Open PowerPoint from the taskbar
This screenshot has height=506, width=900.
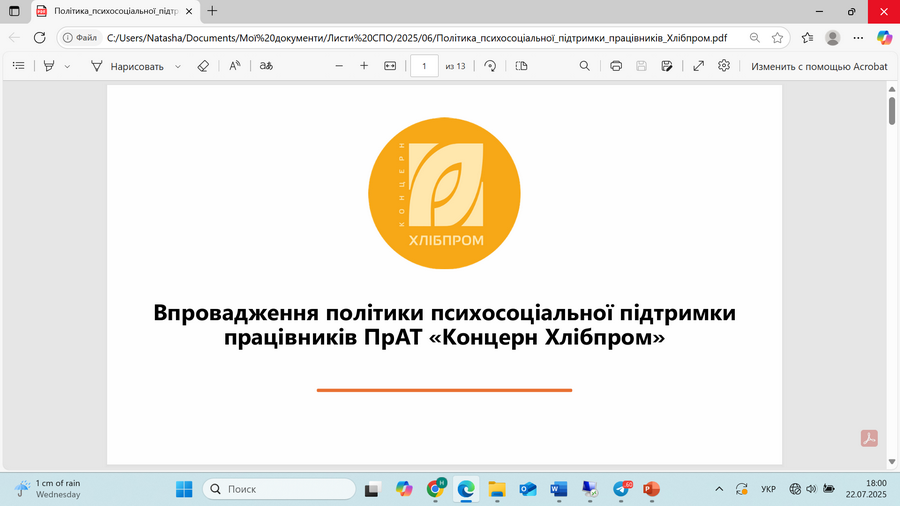[x=651, y=489]
